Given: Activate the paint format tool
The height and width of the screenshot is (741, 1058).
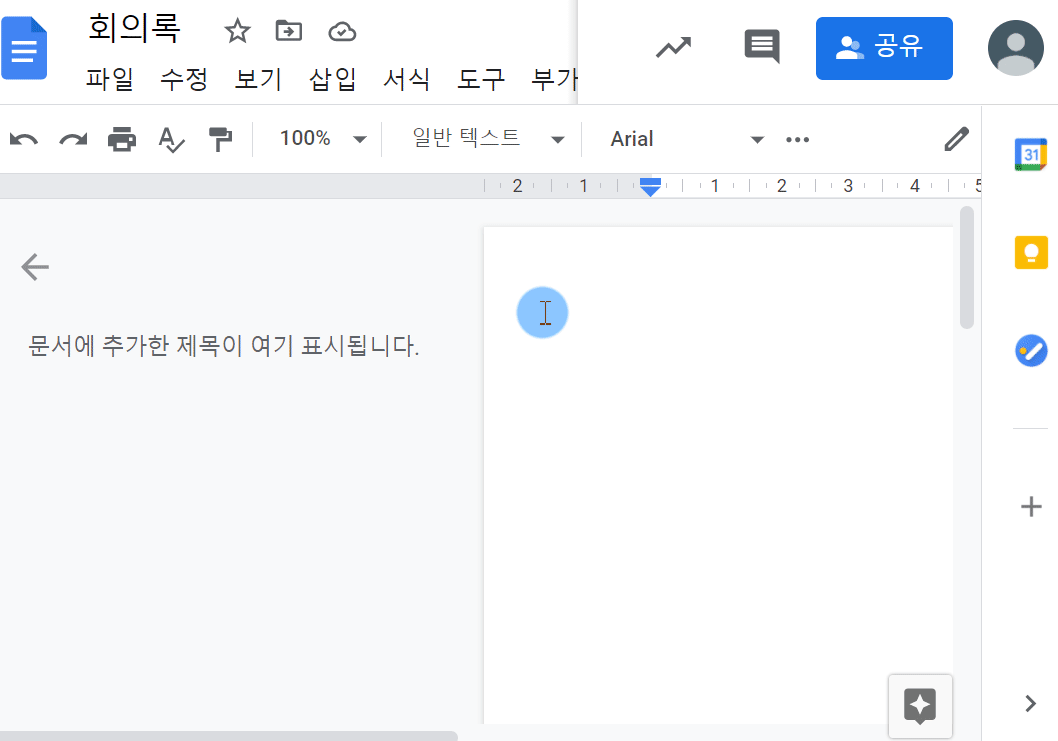Looking at the screenshot, I should tap(220, 140).
